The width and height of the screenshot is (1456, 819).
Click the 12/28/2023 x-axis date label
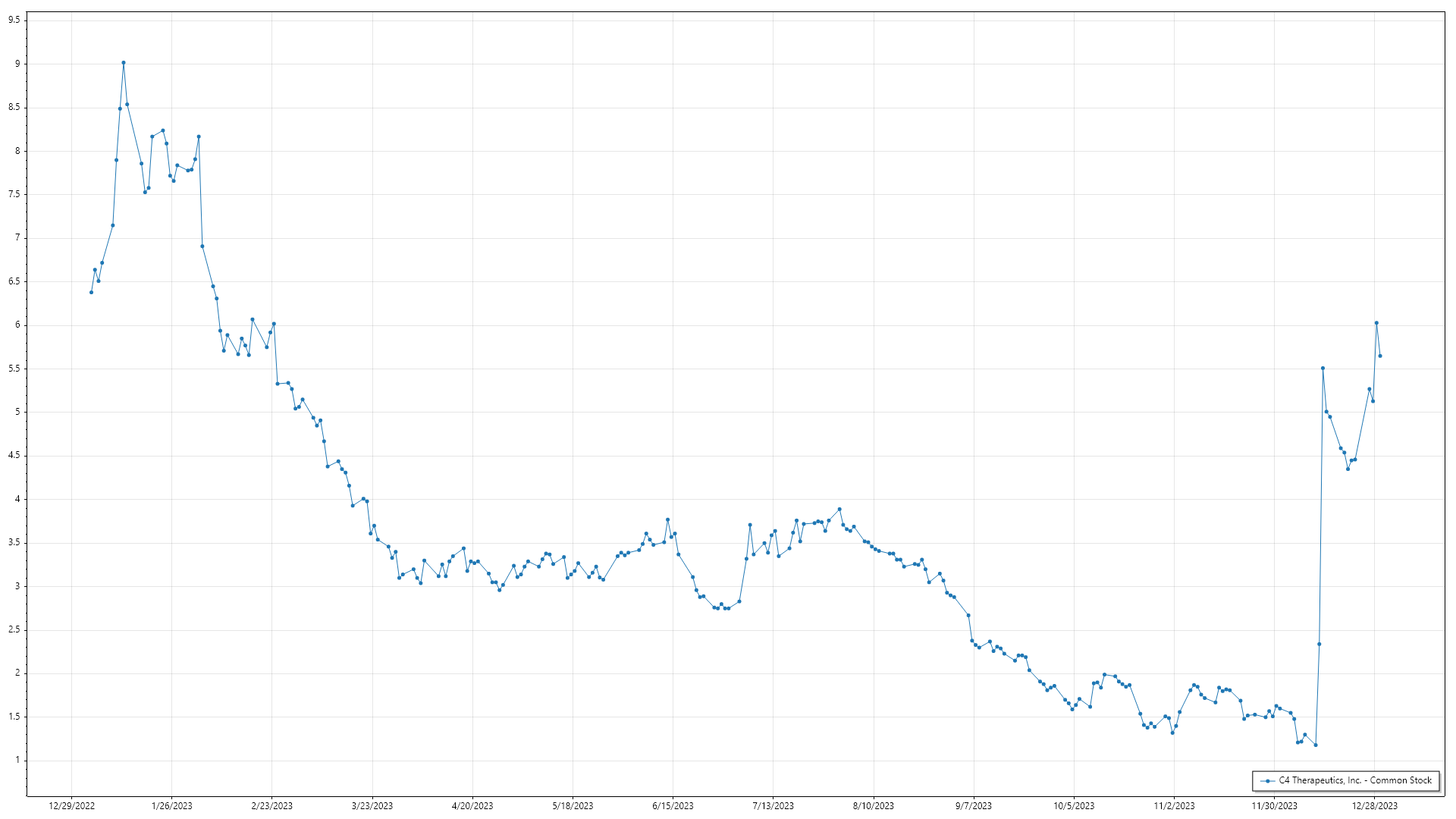1375,806
